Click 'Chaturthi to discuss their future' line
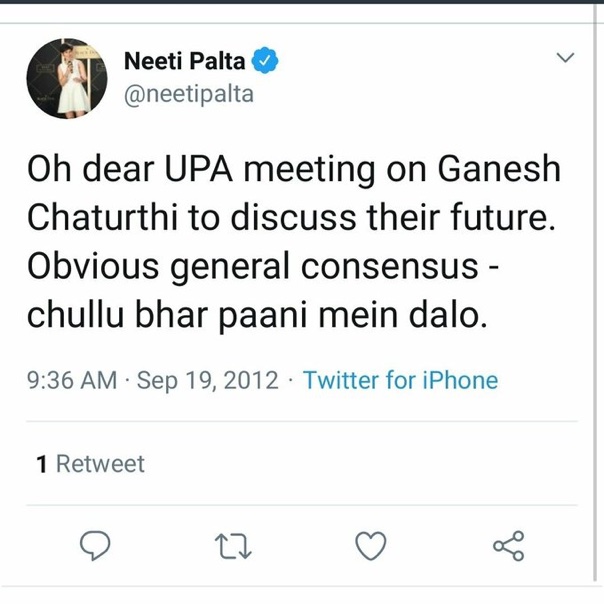604x604 pixels. tap(290, 220)
